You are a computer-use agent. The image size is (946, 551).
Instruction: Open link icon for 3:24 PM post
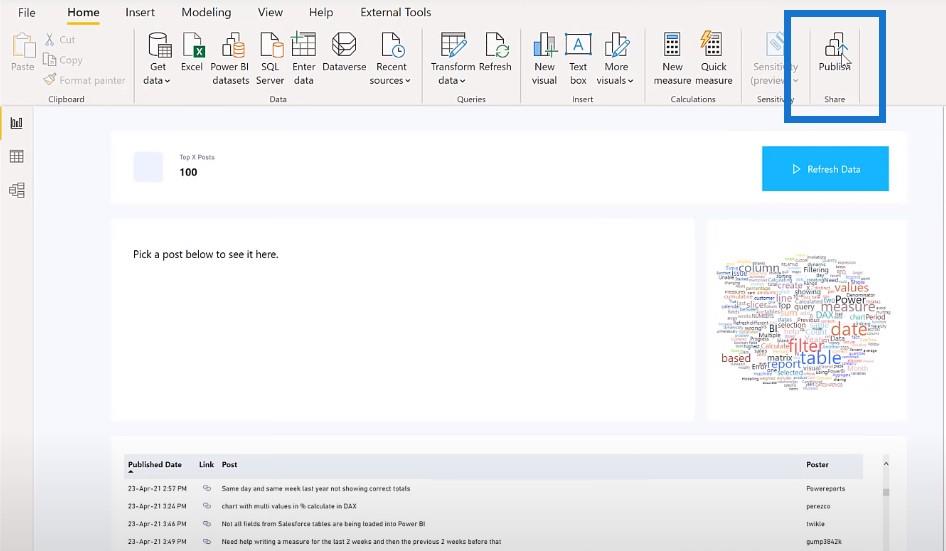[207, 506]
